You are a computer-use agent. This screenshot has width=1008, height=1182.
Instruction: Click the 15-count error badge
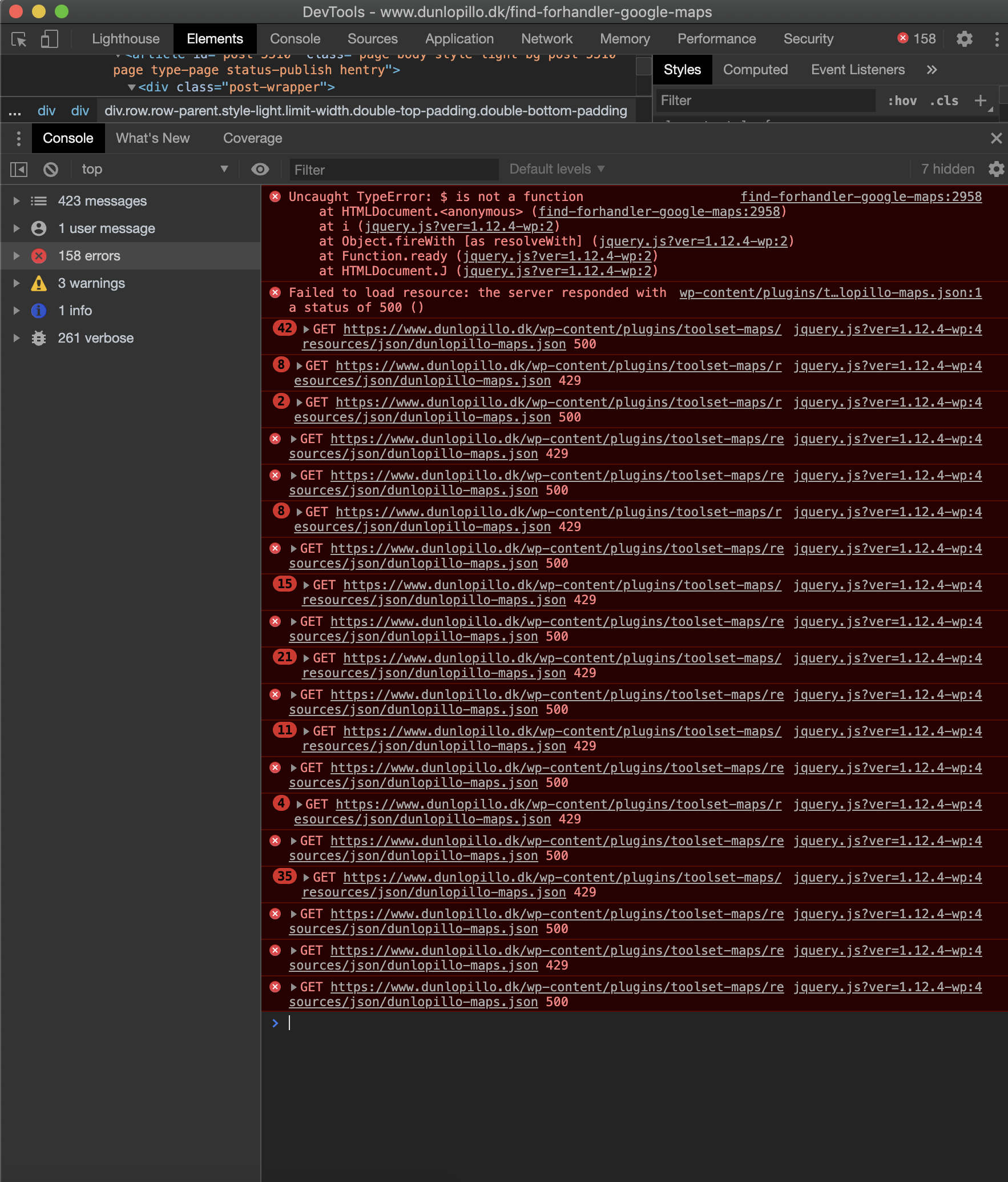click(285, 584)
